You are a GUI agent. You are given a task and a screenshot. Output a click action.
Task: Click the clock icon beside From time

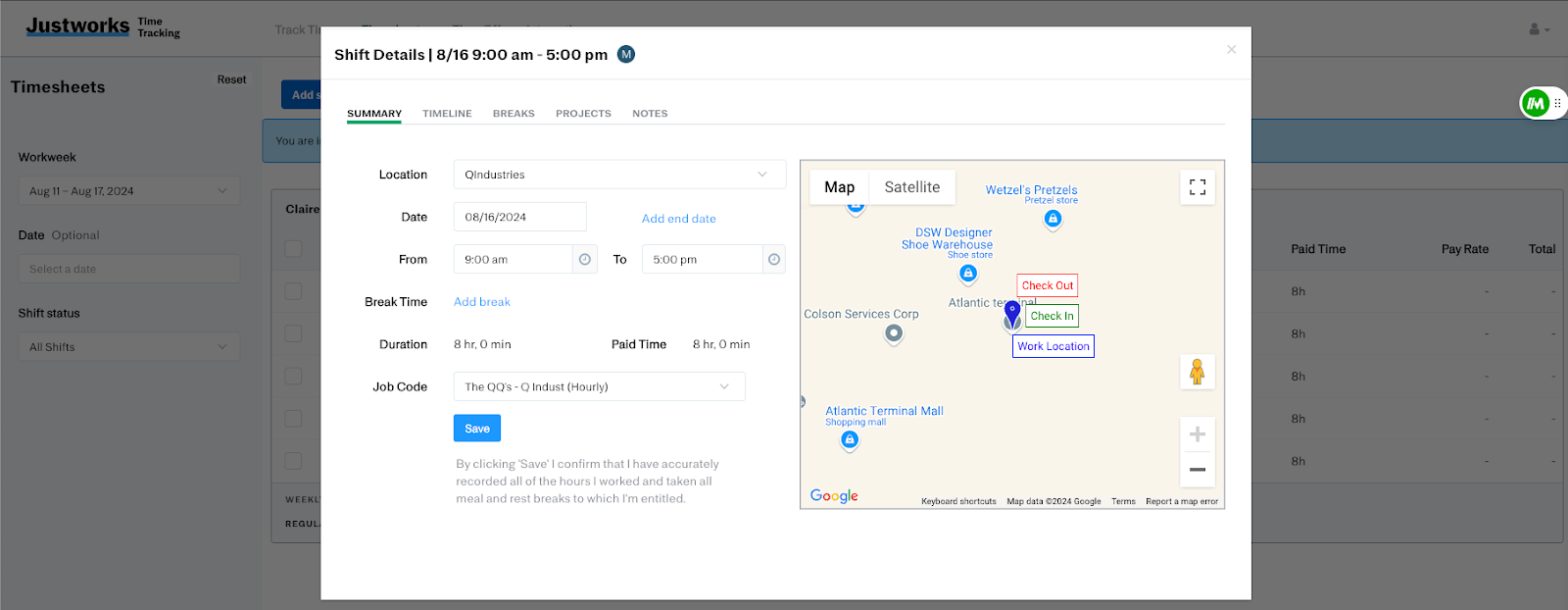[585, 260]
